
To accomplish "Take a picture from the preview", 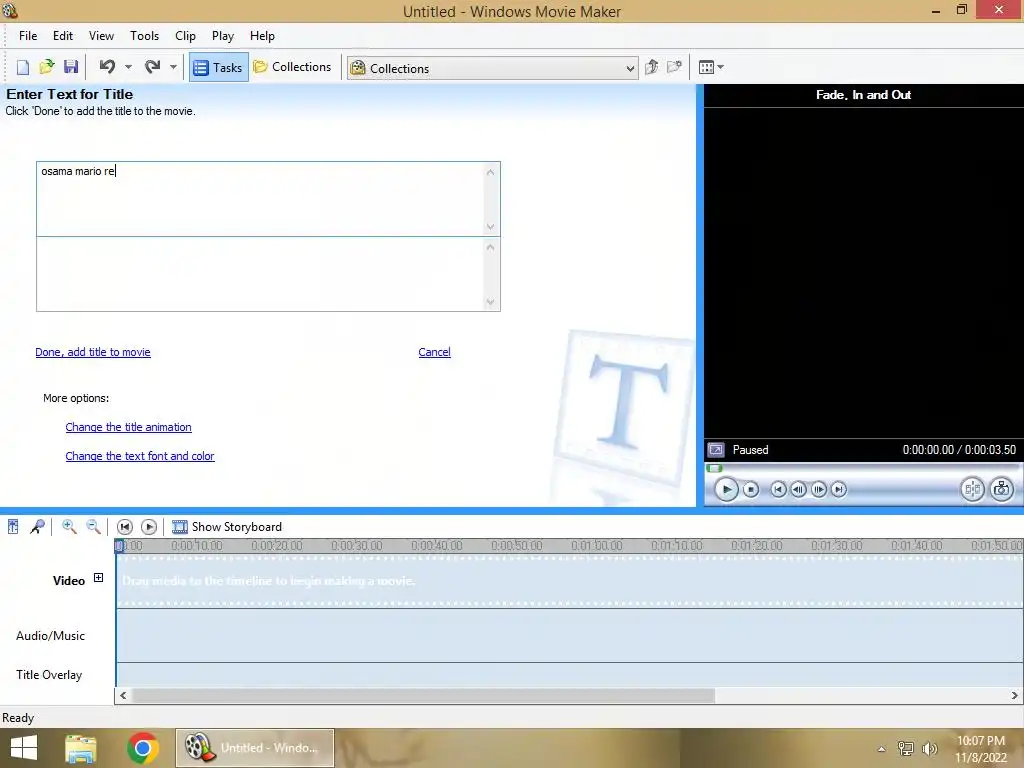I will click(1002, 489).
